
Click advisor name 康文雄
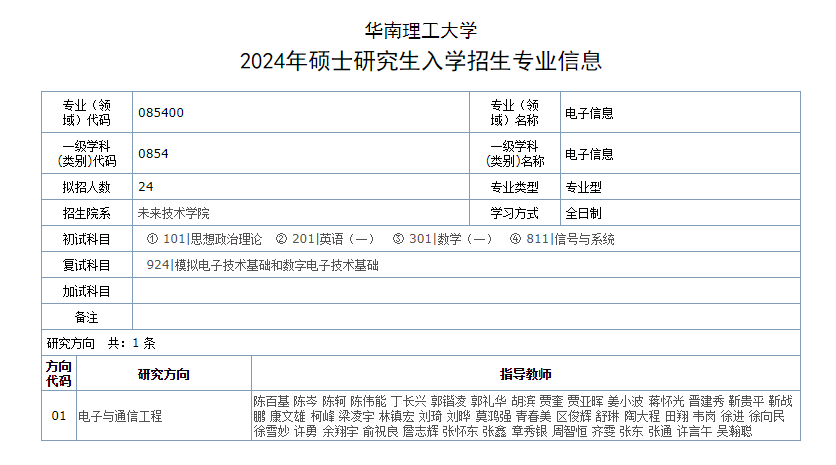click(288, 416)
